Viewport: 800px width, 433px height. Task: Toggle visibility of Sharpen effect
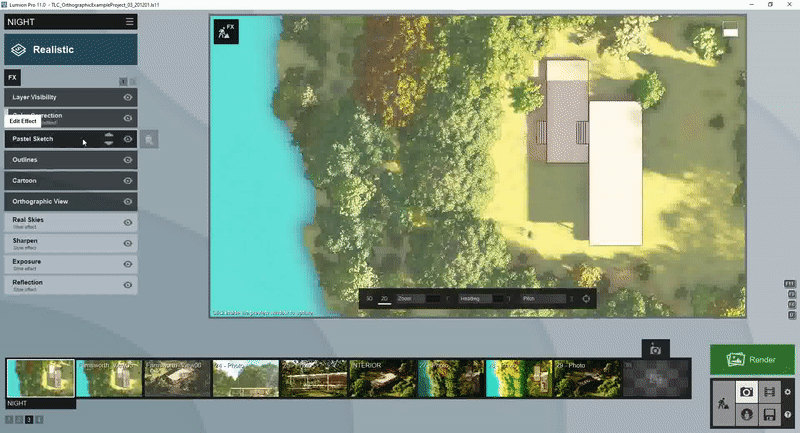point(128,244)
